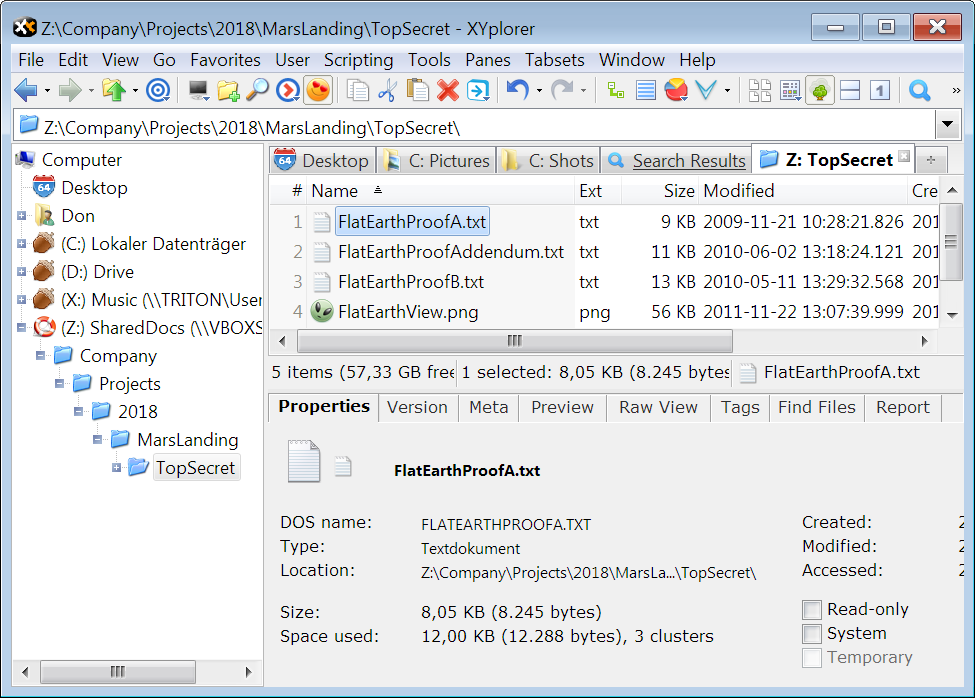Click the file list horizontal scrollbar
The image size is (975, 698).
tap(514, 341)
